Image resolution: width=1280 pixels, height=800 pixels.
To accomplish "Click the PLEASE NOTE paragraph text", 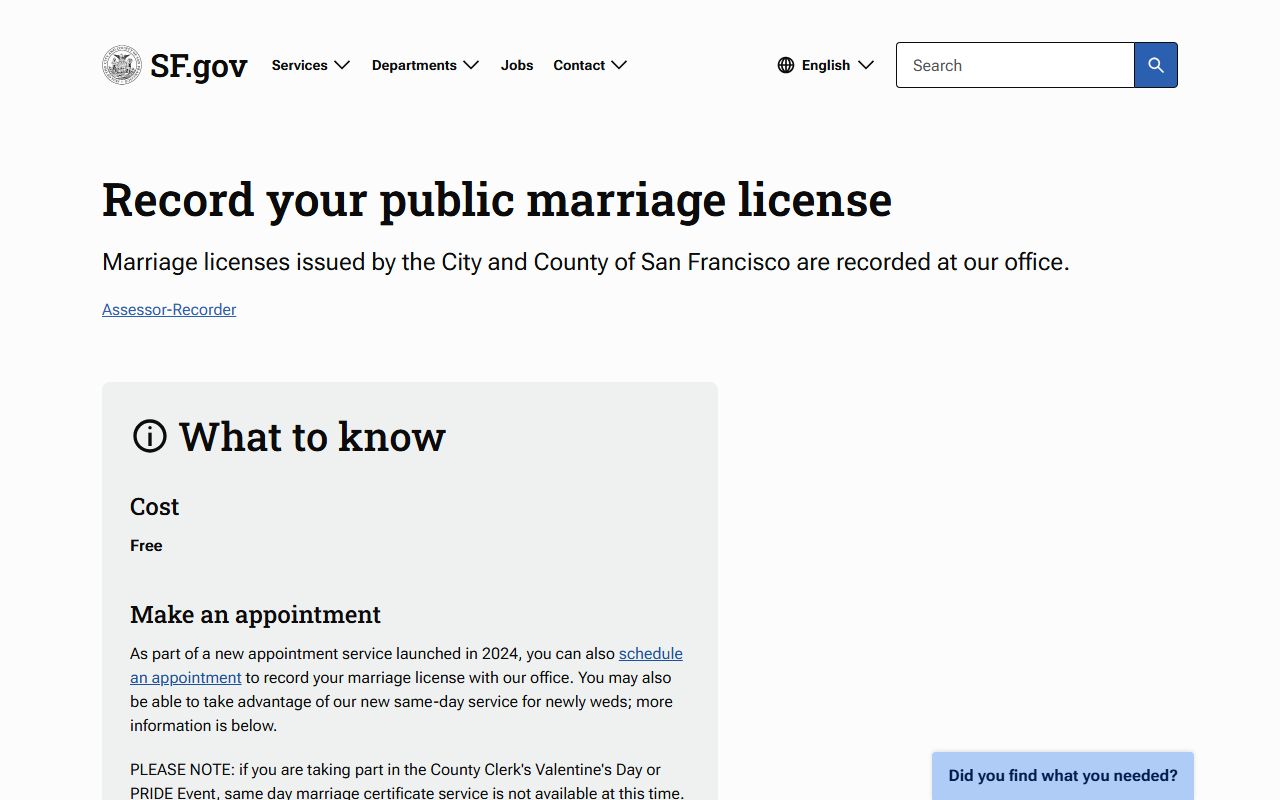I will (407, 782).
